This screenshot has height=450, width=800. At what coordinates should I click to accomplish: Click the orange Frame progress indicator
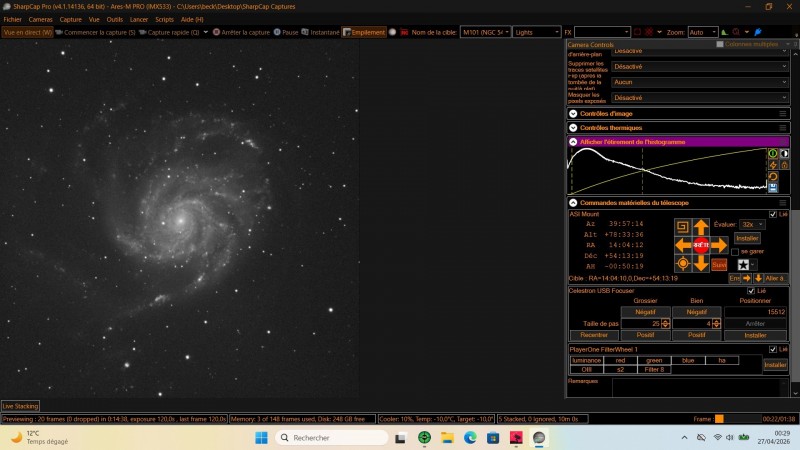point(719,419)
